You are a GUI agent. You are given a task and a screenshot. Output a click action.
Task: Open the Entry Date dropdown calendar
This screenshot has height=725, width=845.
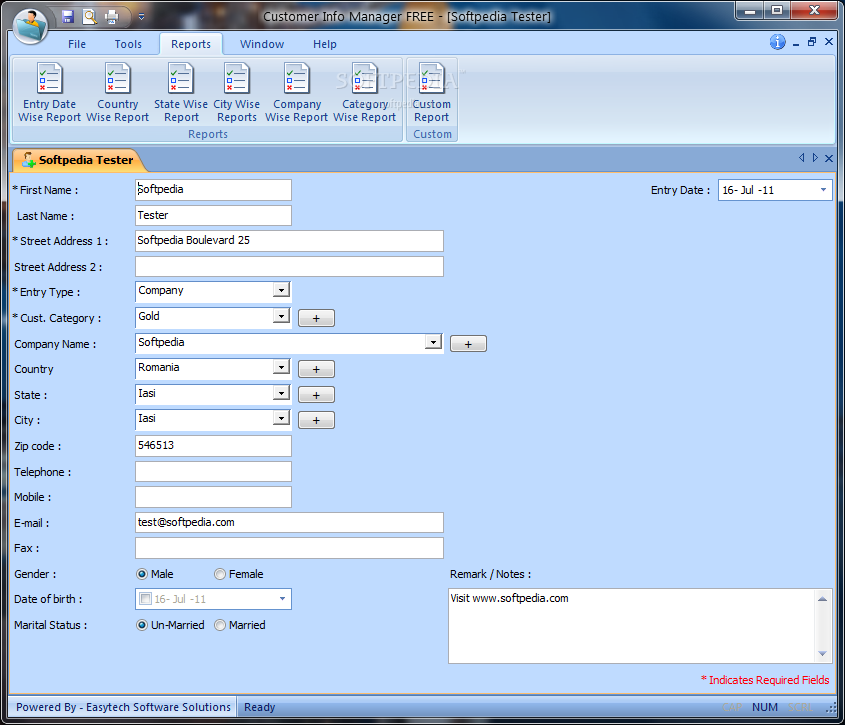coord(823,190)
